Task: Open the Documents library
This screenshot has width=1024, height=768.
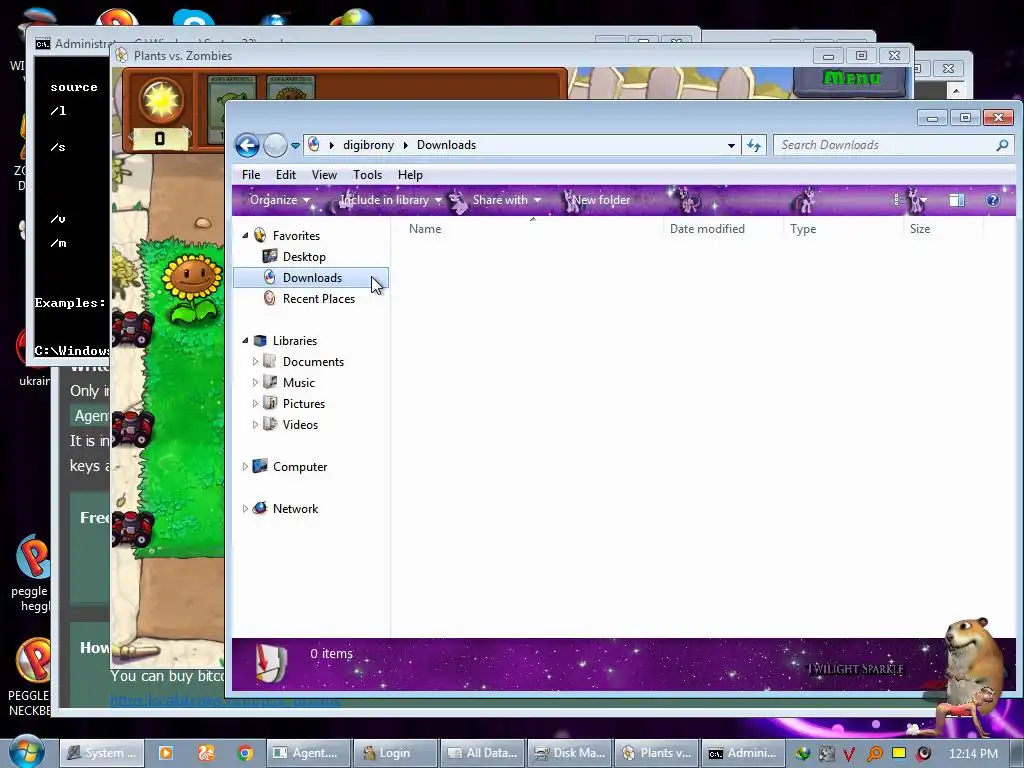Action: (313, 362)
